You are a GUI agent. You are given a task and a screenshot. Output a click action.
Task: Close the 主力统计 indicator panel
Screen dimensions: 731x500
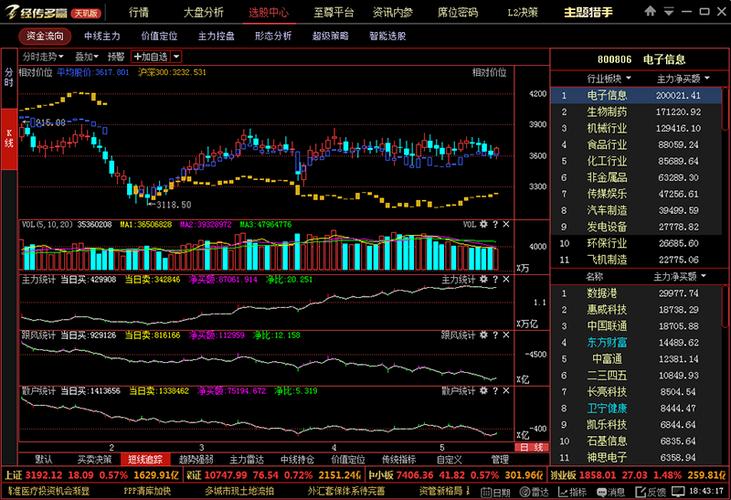[506, 279]
